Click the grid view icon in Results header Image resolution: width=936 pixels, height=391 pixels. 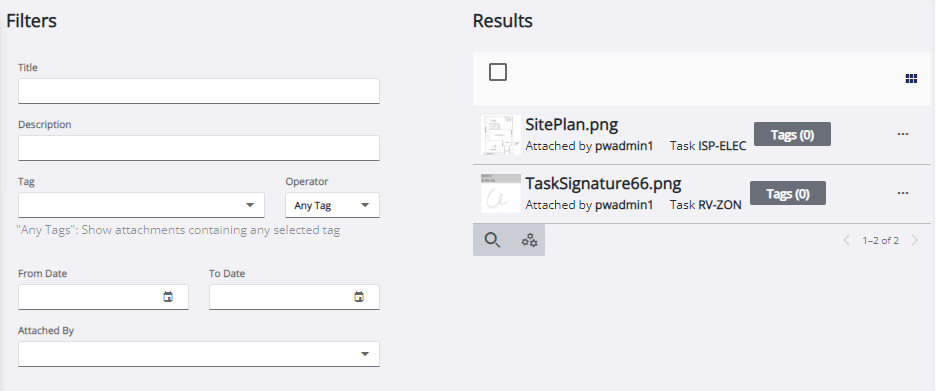(x=911, y=79)
